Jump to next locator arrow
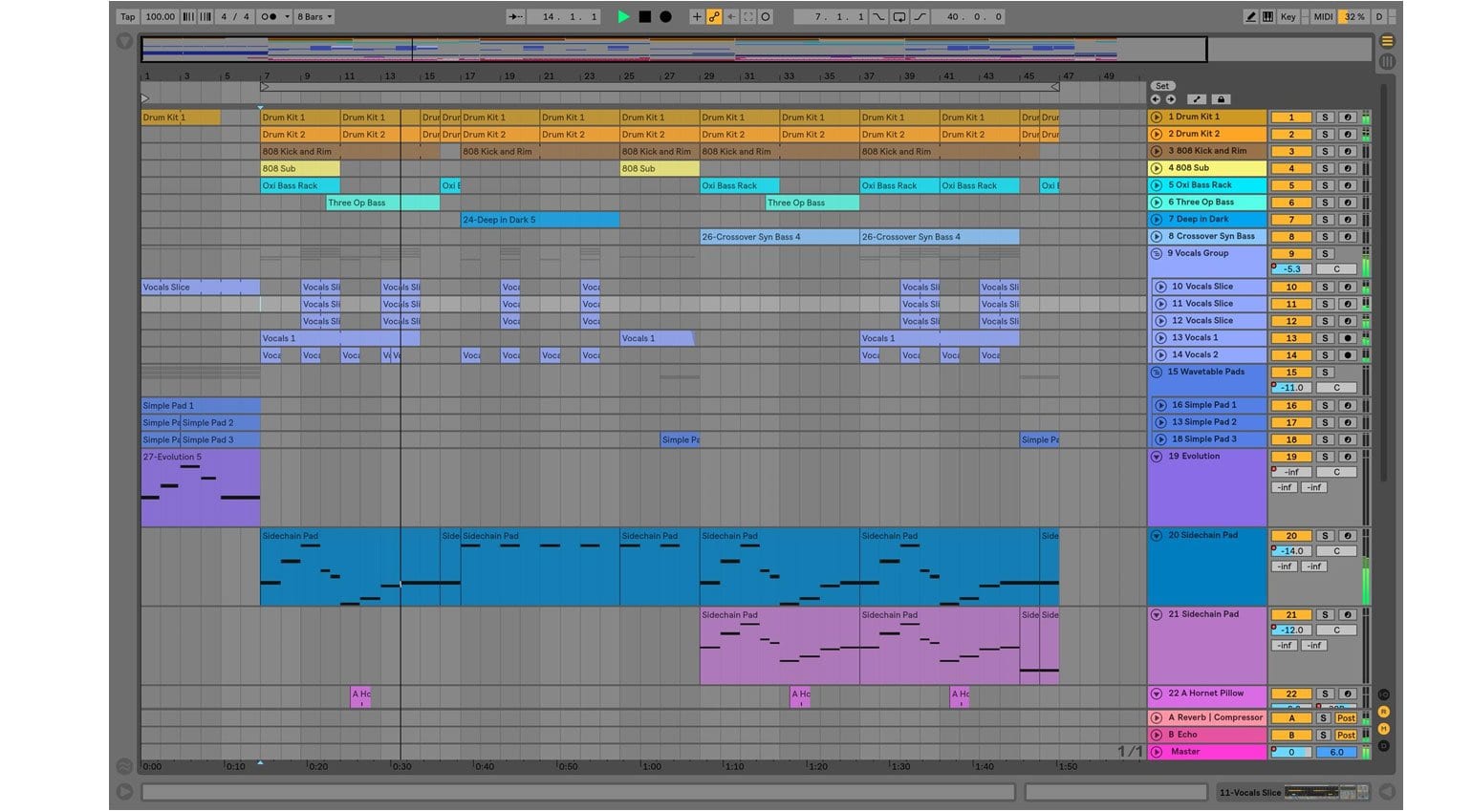 pyautogui.click(x=1170, y=99)
